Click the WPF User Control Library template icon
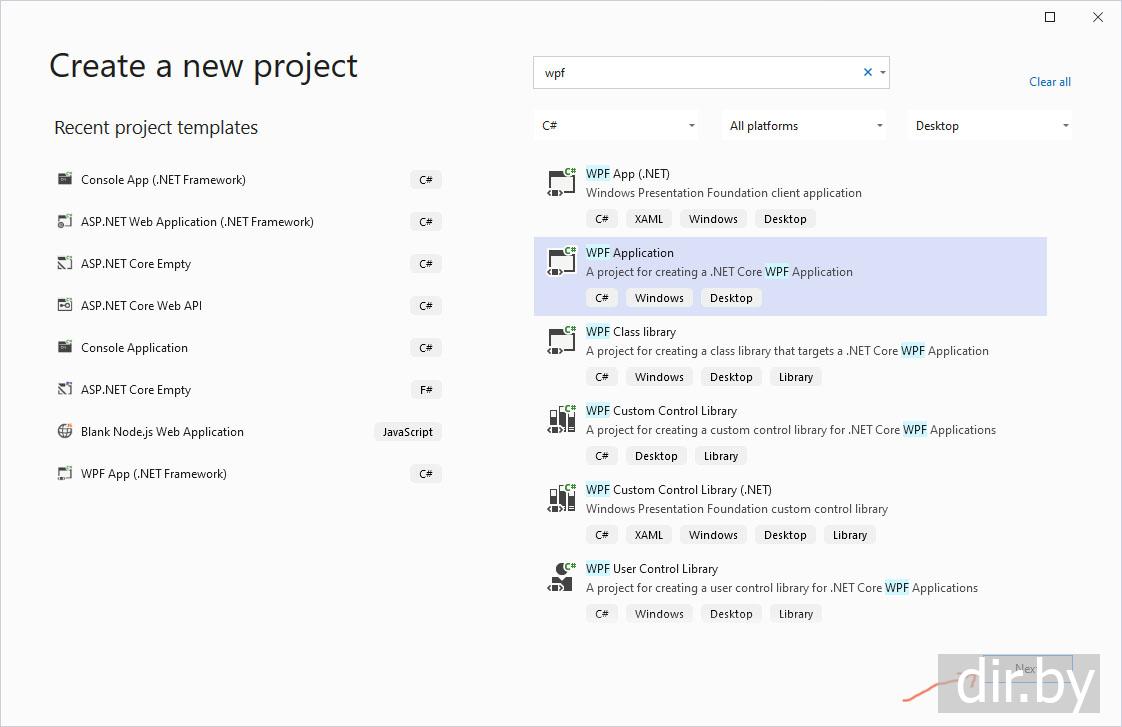Image resolution: width=1122 pixels, height=727 pixels. 562,576
